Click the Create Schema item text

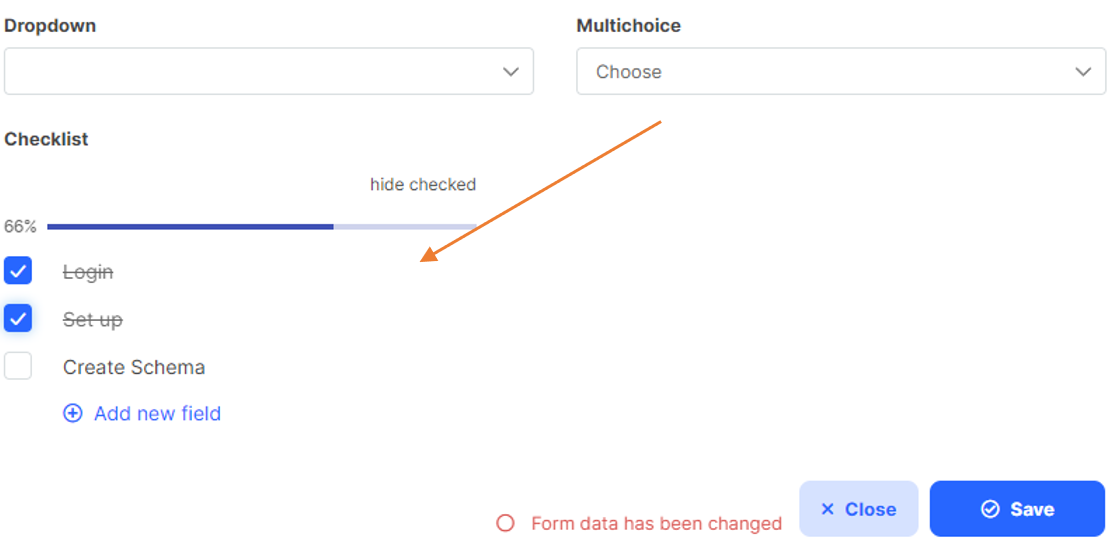(134, 367)
